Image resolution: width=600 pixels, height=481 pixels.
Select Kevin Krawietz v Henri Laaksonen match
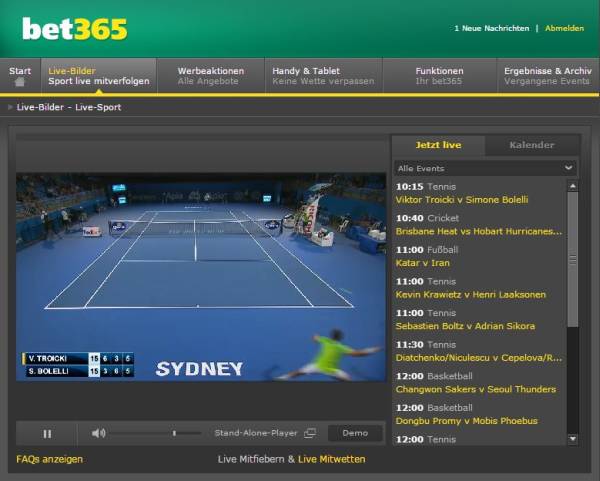pyautogui.click(x=471, y=295)
